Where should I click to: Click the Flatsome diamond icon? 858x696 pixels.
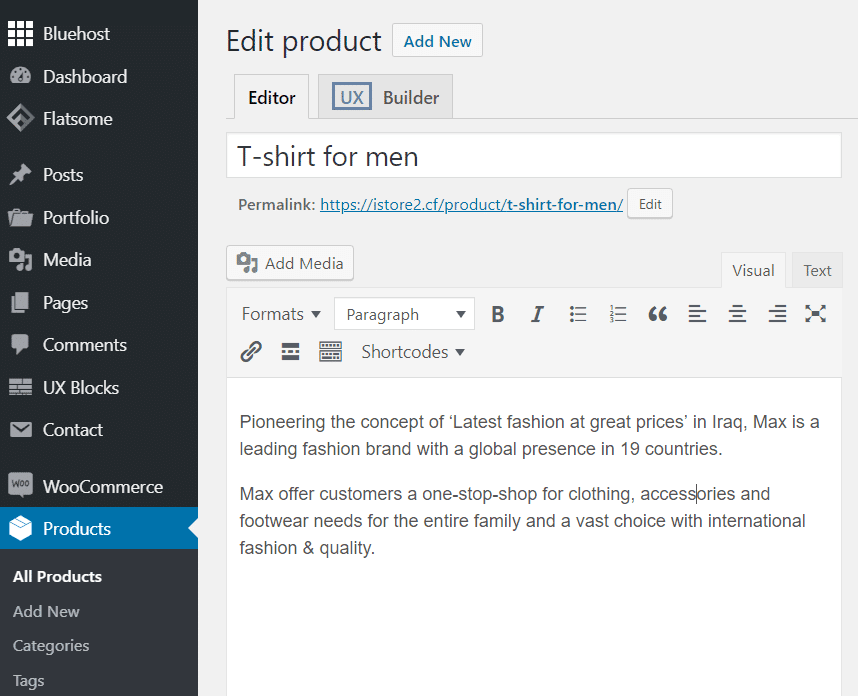[x=20, y=118]
